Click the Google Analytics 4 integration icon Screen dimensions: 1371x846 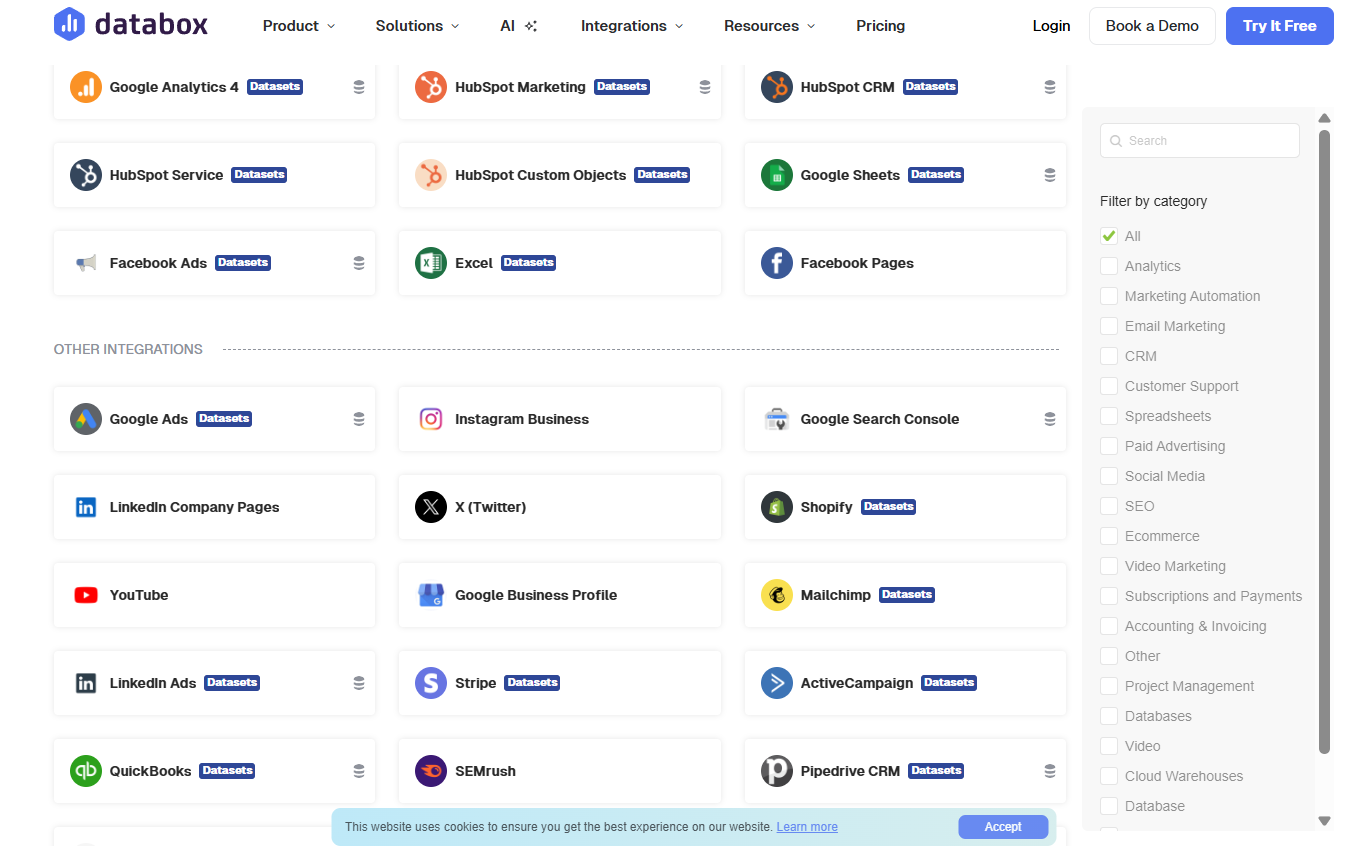click(86, 87)
